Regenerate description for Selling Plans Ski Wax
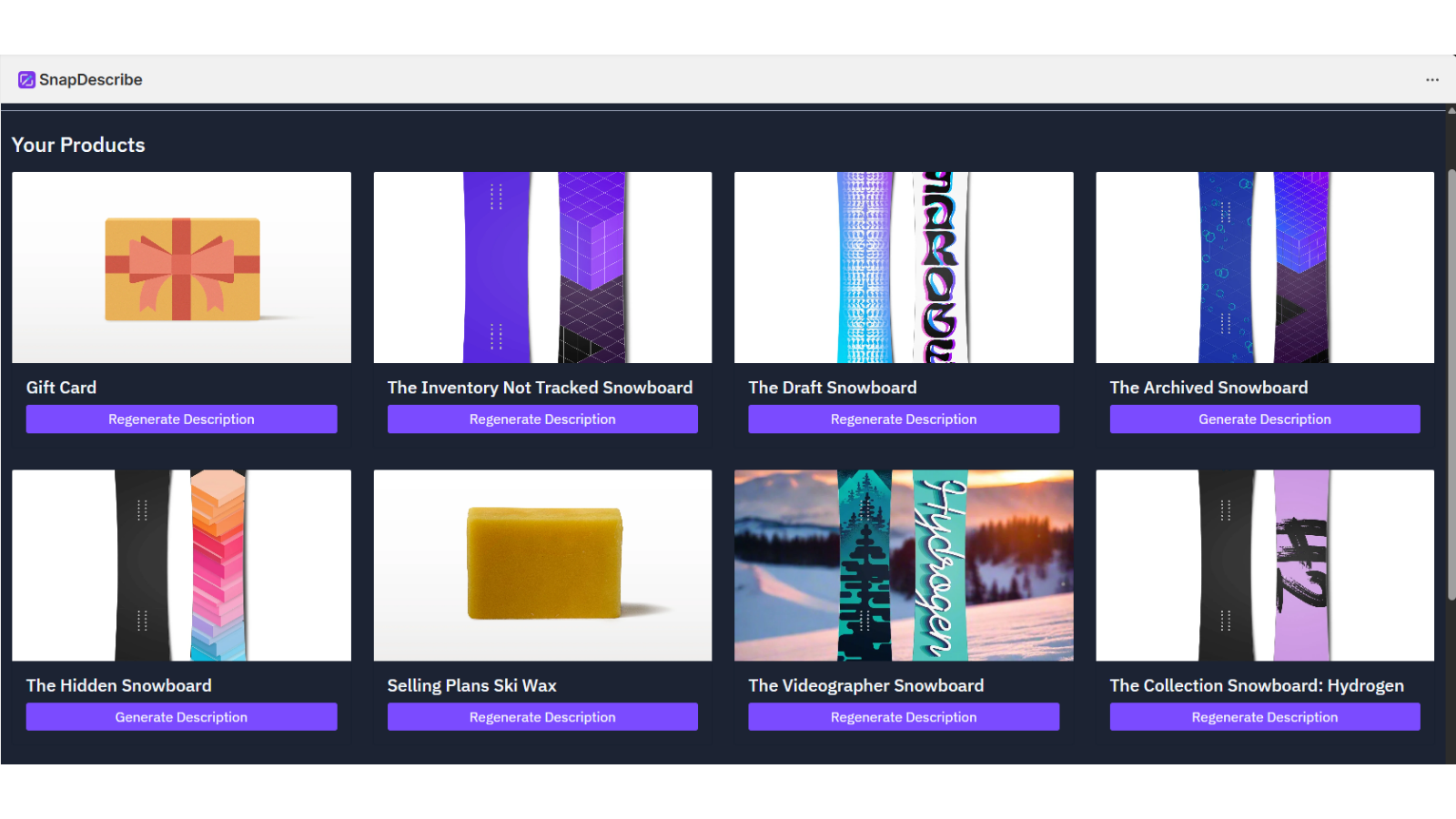 pyautogui.click(x=542, y=717)
